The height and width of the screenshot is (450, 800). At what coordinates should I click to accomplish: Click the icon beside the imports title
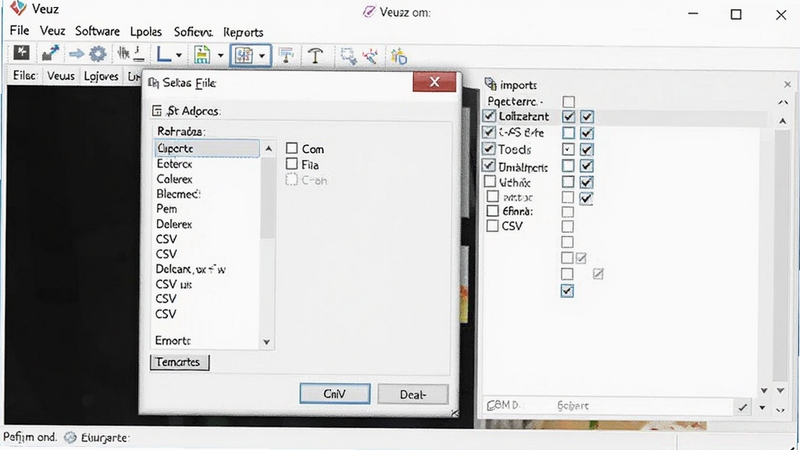[x=490, y=84]
